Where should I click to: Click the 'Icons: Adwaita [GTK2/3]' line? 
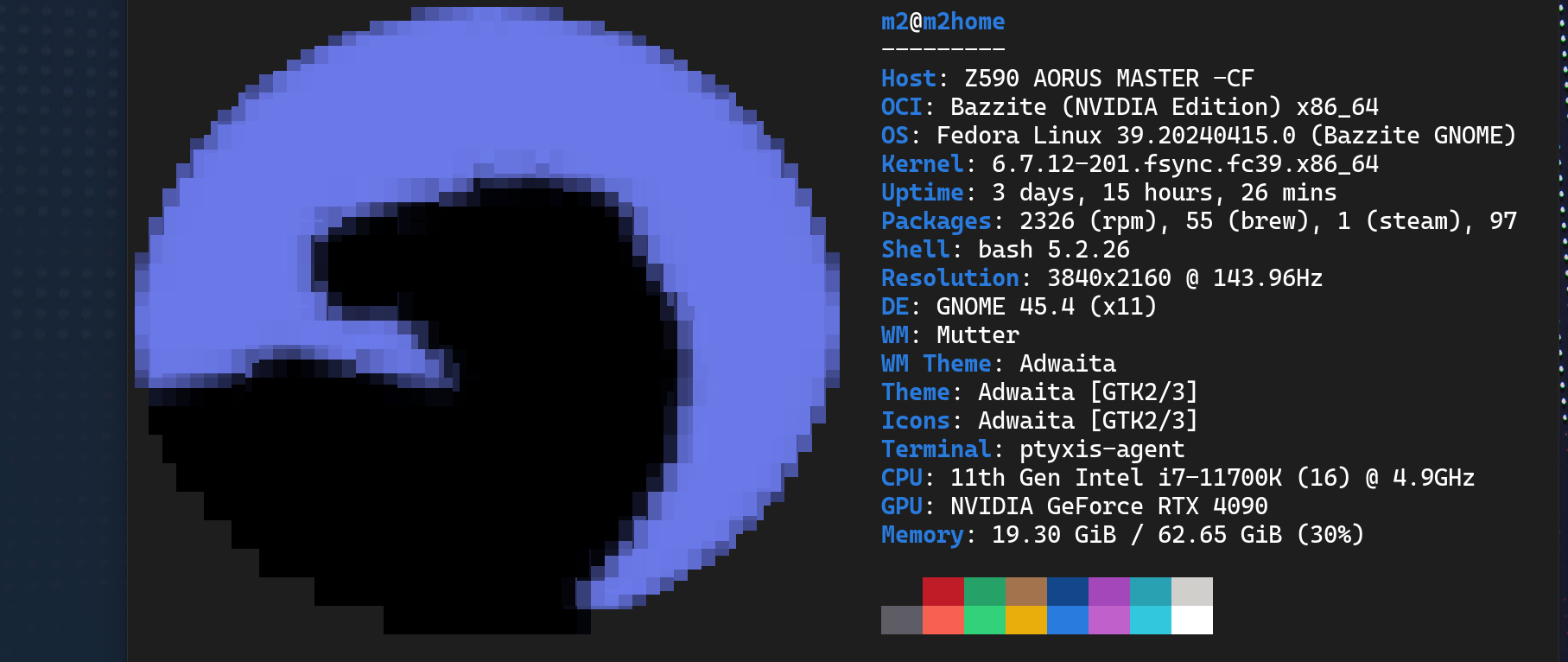click(x=1040, y=421)
